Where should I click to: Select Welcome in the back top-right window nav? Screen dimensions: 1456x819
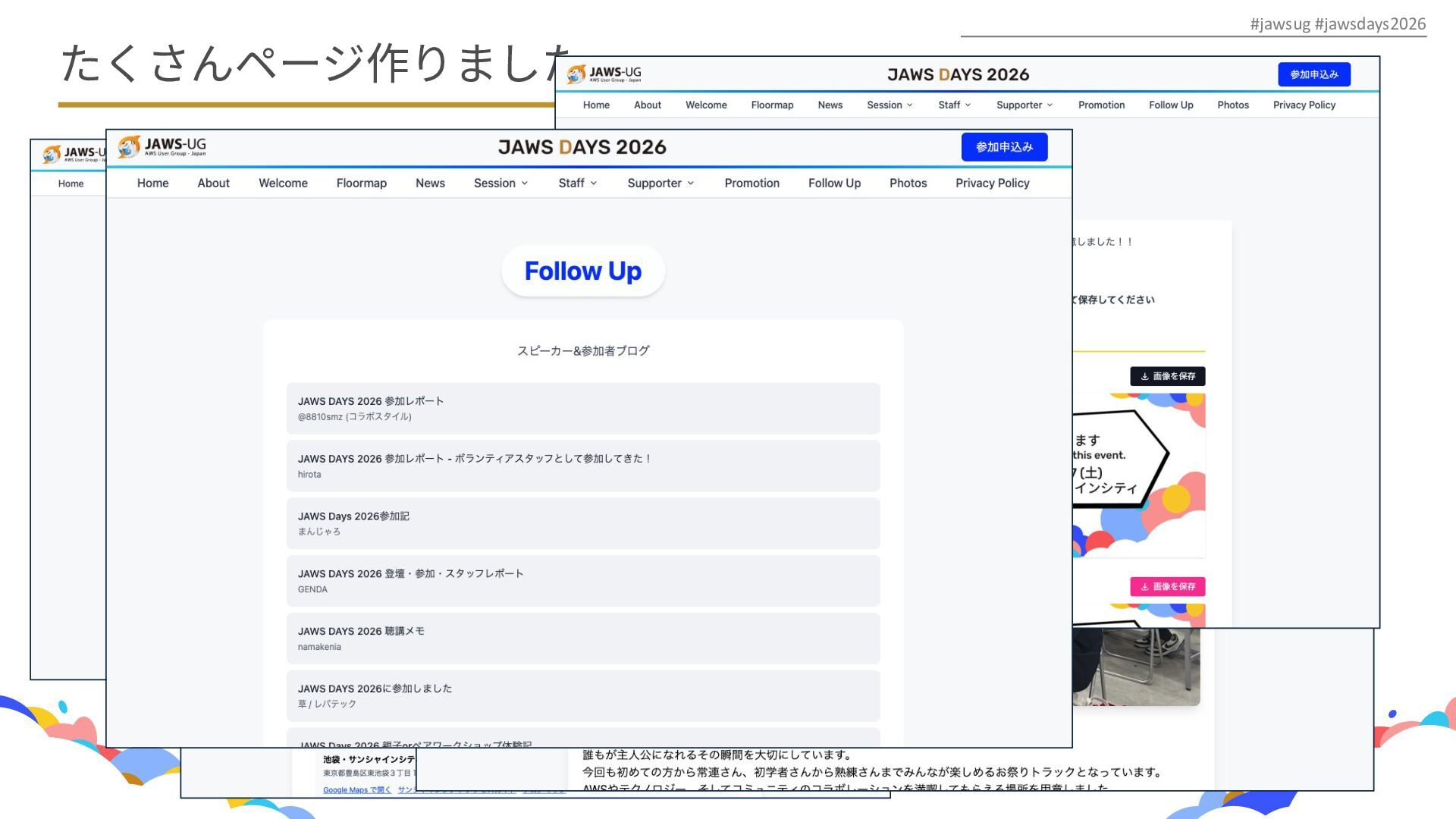click(706, 105)
